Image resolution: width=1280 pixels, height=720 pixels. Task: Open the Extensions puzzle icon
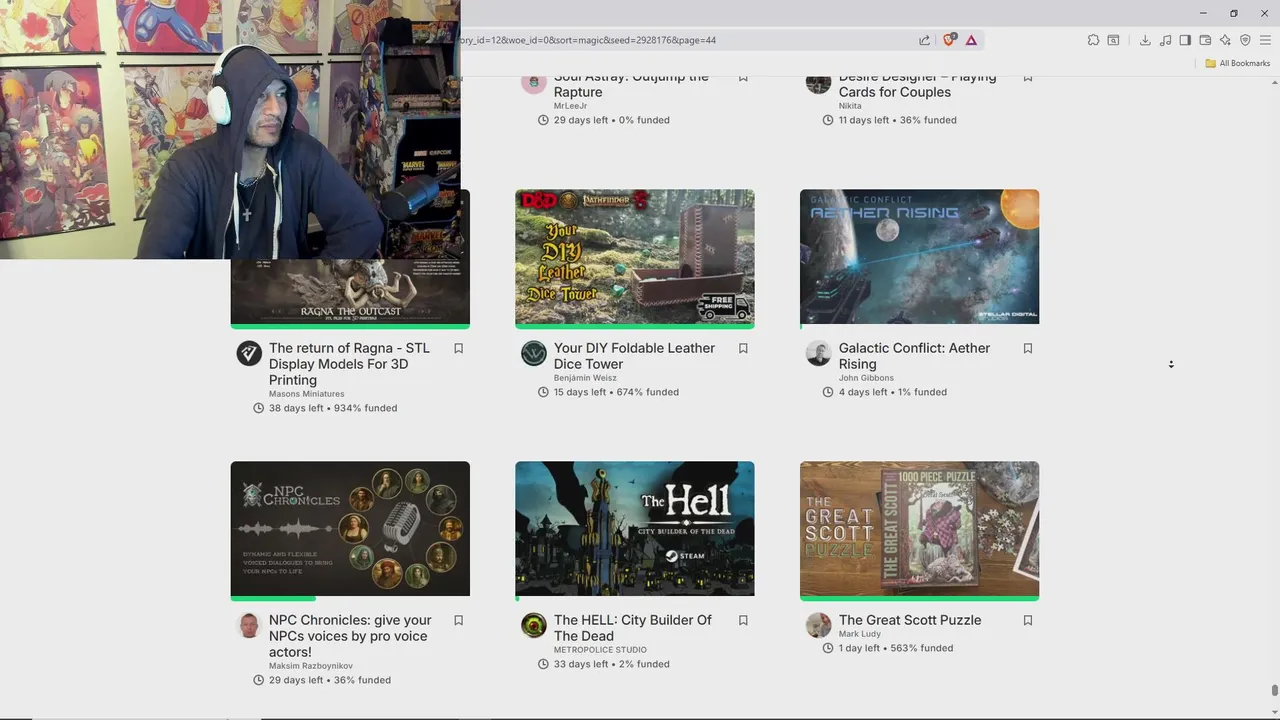[1093, 40]
